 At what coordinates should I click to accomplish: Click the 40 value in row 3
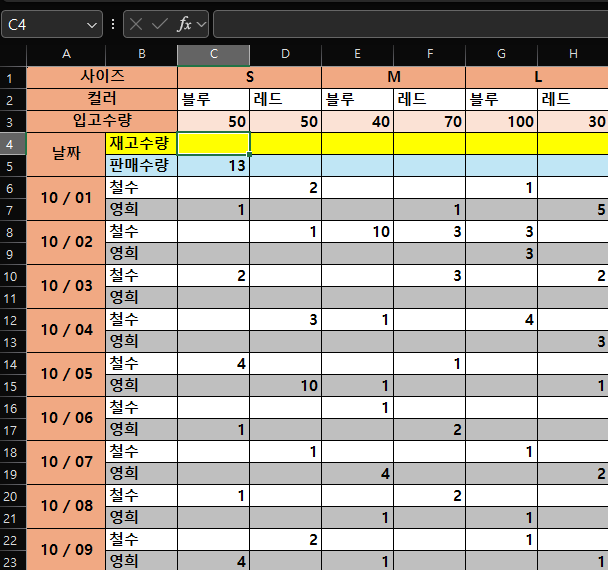(358, 121)
